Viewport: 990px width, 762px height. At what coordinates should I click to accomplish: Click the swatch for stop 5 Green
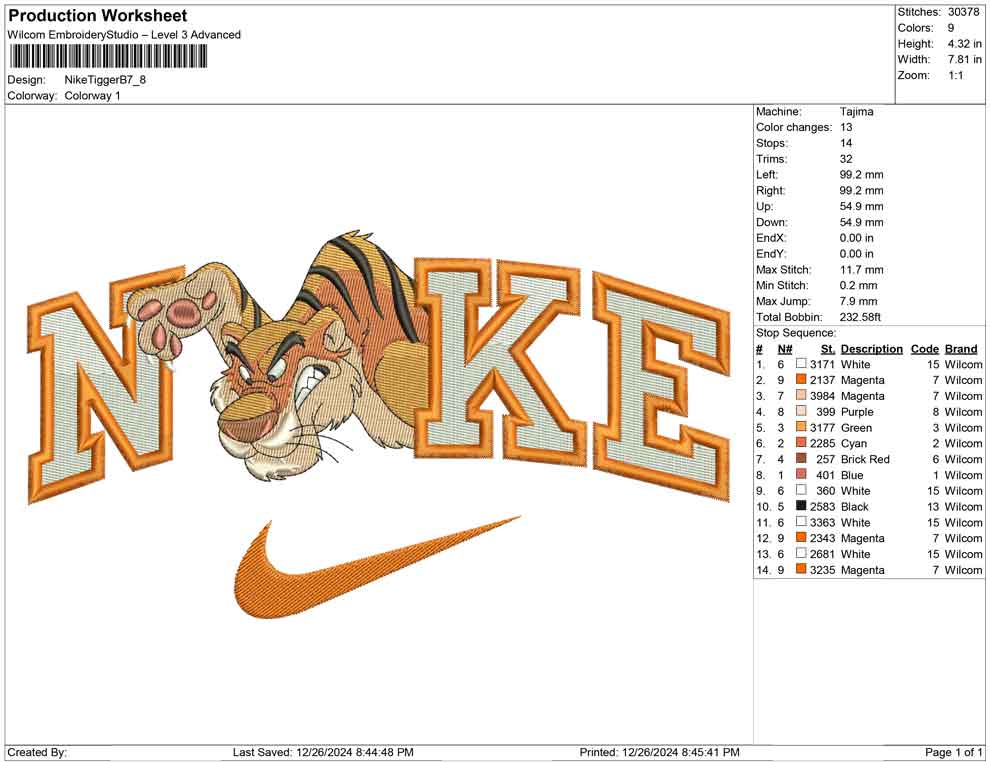[x=801, y=427]
